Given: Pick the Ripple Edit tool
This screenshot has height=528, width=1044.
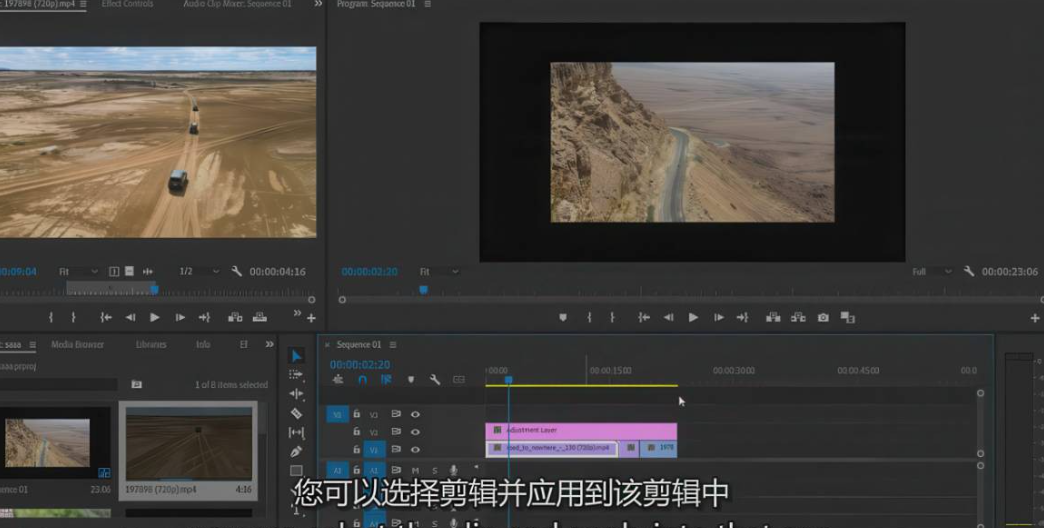Looking at the screenshot, I should 296,394.
